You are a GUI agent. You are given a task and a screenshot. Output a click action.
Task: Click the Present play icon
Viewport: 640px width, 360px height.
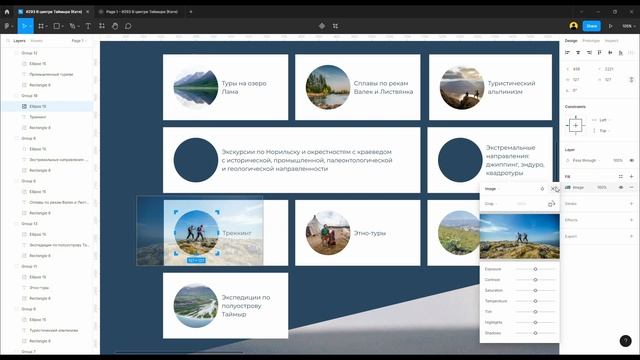(x=611, y=26)
